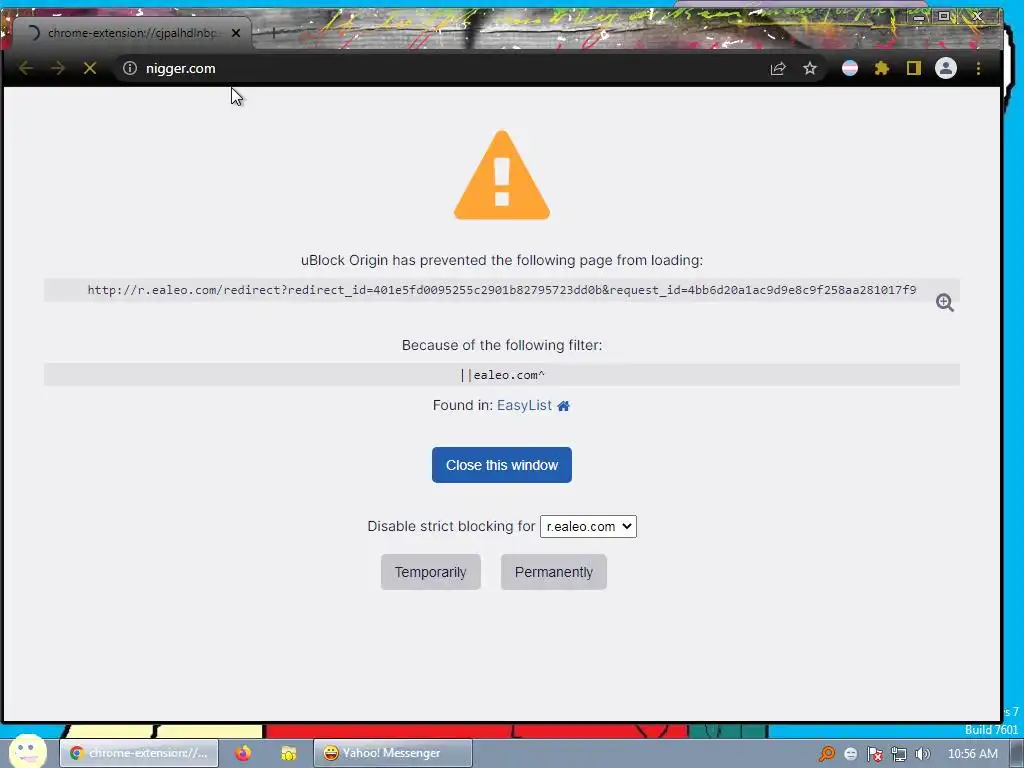Maximize the Chrome window
The image size is (1024, 768).
pos(944,16)
